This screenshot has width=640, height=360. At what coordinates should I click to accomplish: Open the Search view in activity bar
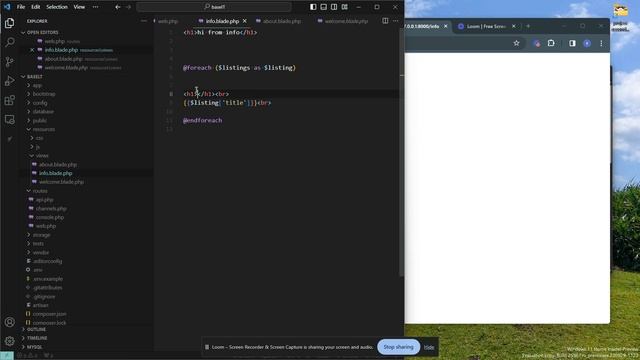(9, 42)
